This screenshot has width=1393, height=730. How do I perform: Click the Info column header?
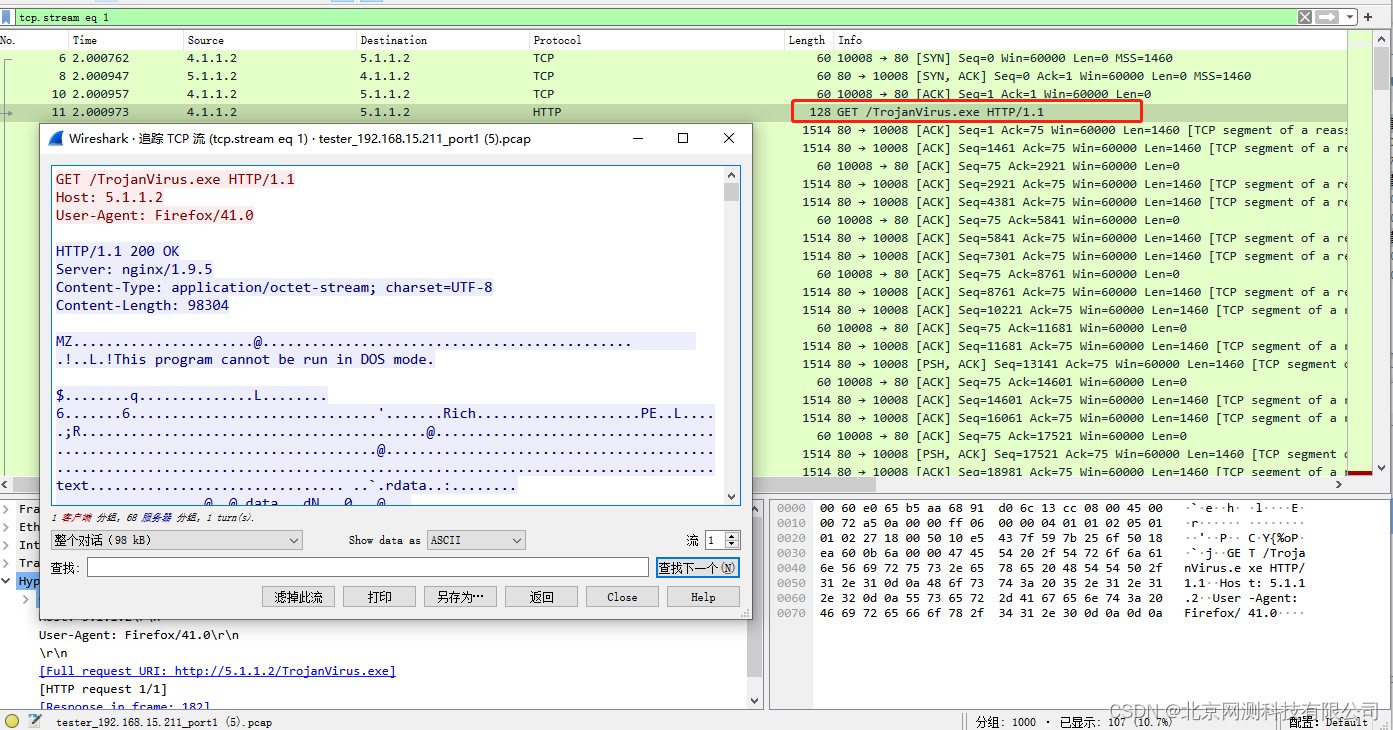click(x=1090, y=40)
